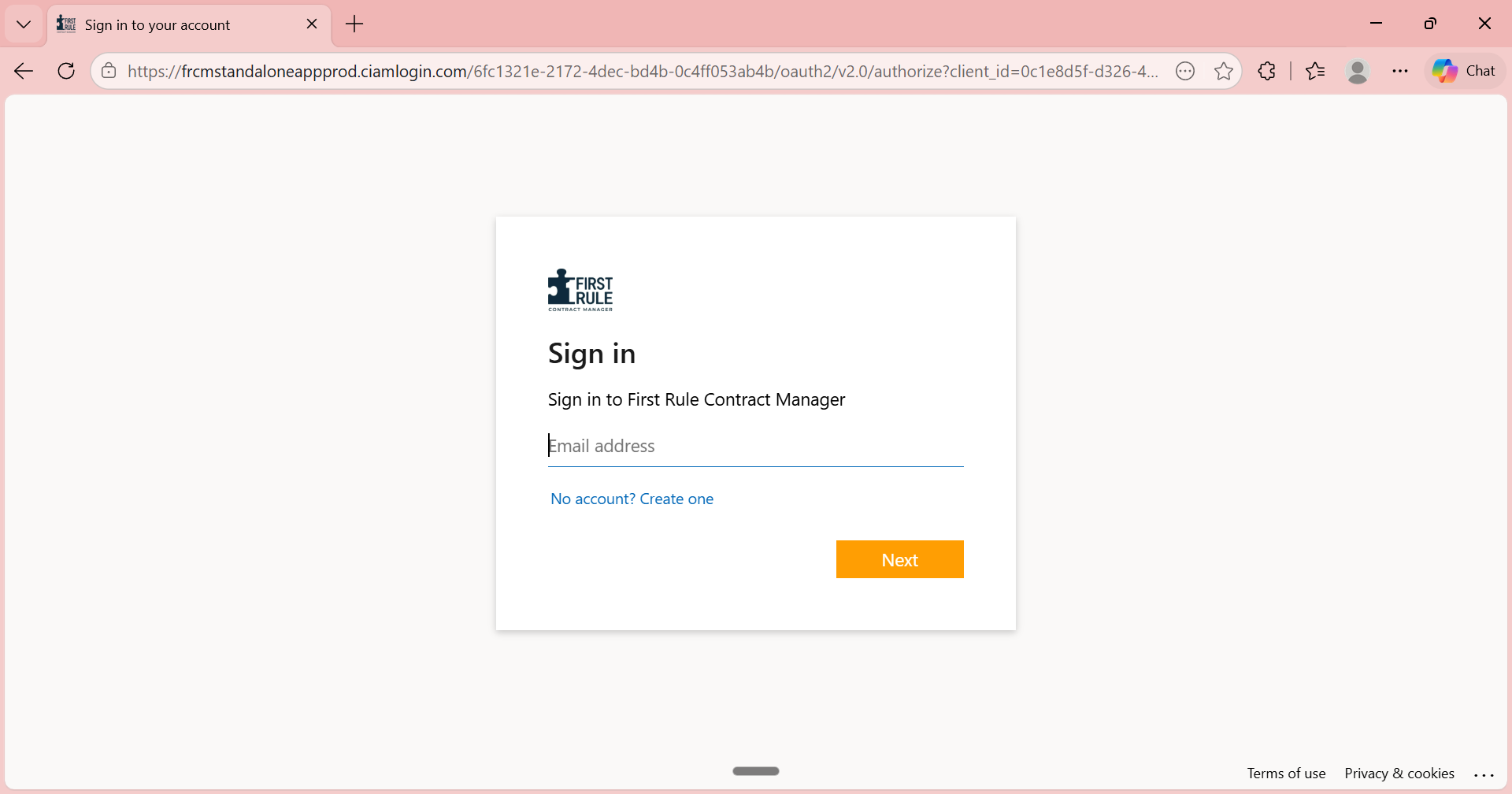Open the Terms of use link
The width and height of the screenshot is (1512, 794).
coord(1286,774)
